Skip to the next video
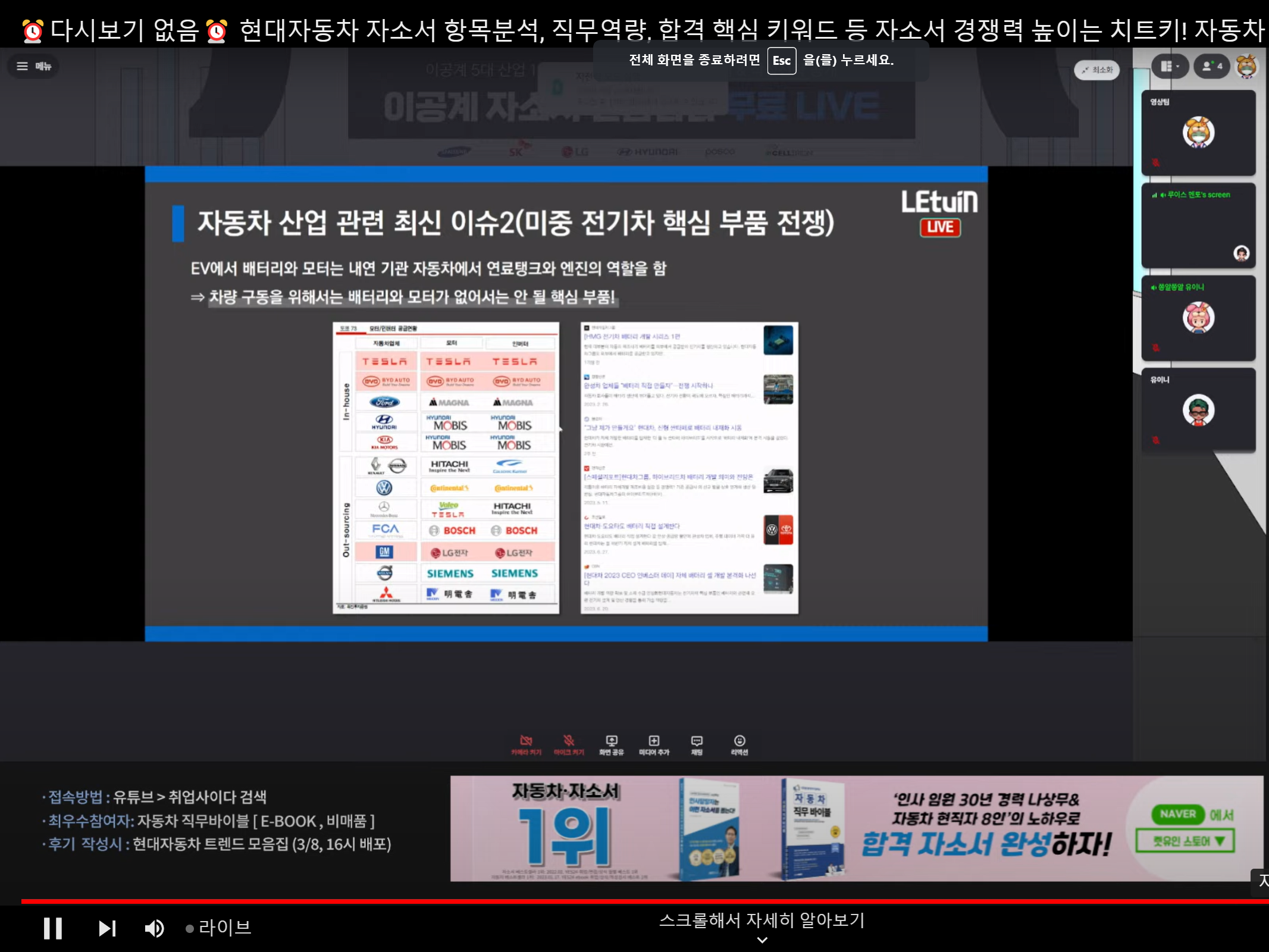The width and height of the screenshot is (1269, 952). coord(107,928)
